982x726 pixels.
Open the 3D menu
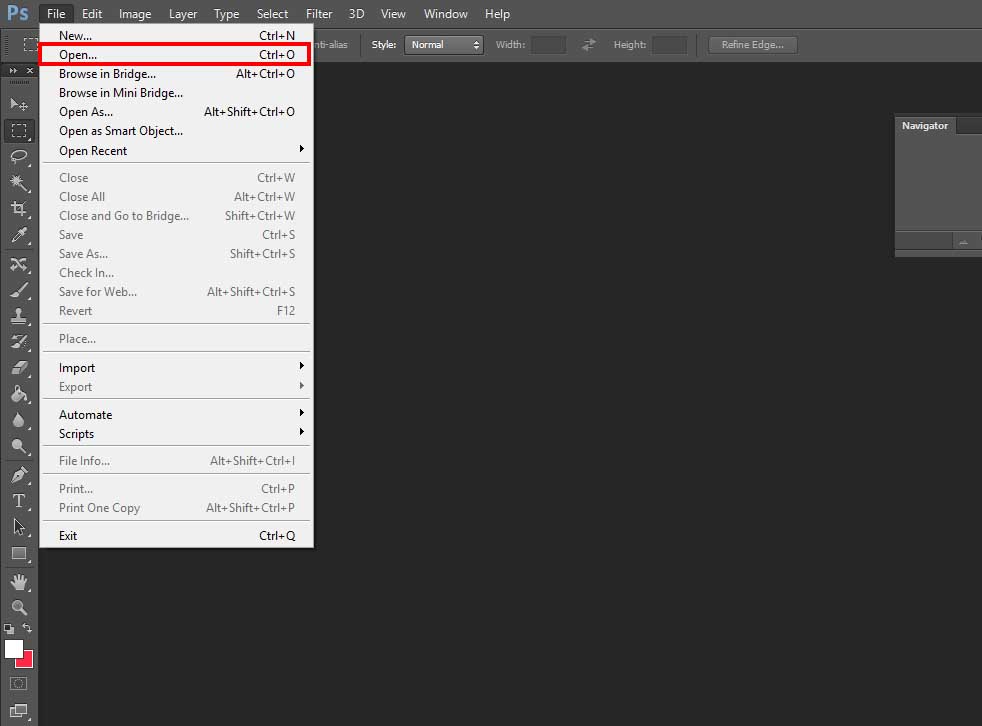pyautogui.click(x=356, y=14)
